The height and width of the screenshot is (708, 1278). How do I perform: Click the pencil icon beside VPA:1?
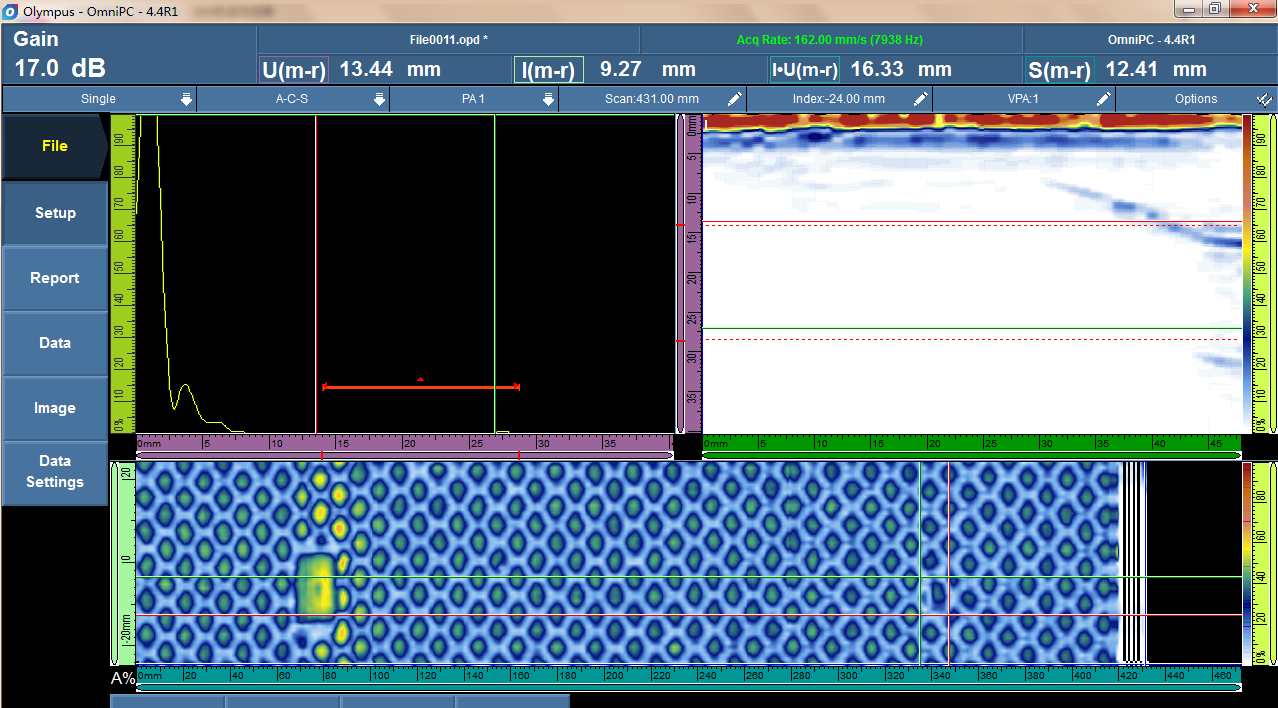(x=1103, y=99)
